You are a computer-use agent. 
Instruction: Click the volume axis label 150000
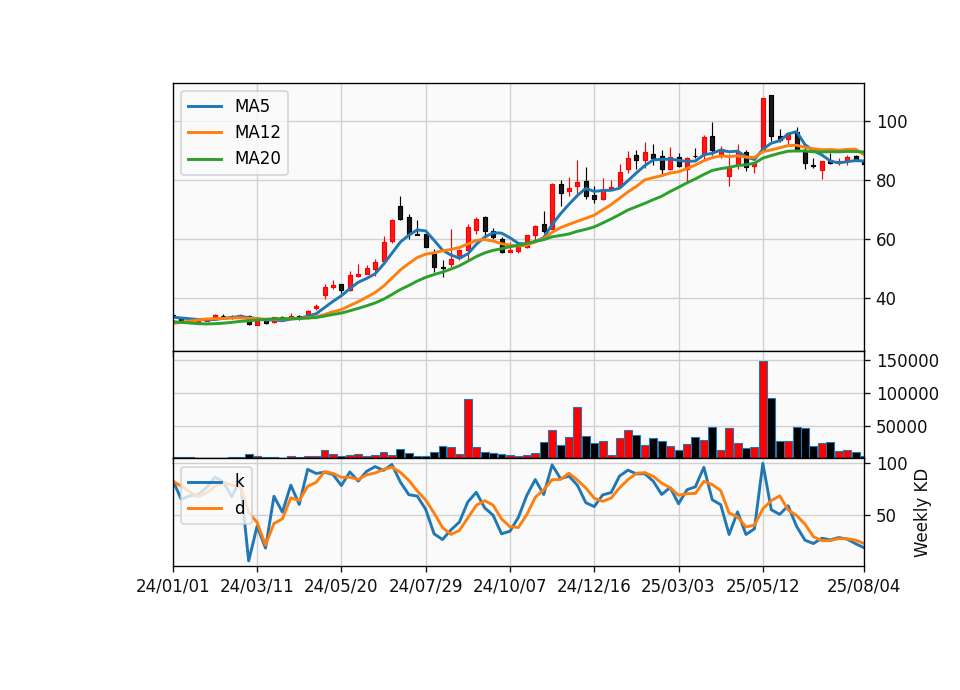[x=908, y=361]
